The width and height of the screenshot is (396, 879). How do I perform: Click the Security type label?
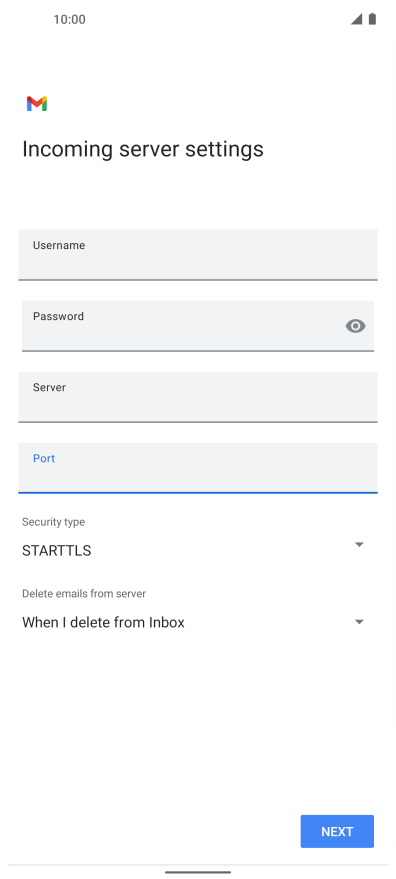[x=53, y=522]
